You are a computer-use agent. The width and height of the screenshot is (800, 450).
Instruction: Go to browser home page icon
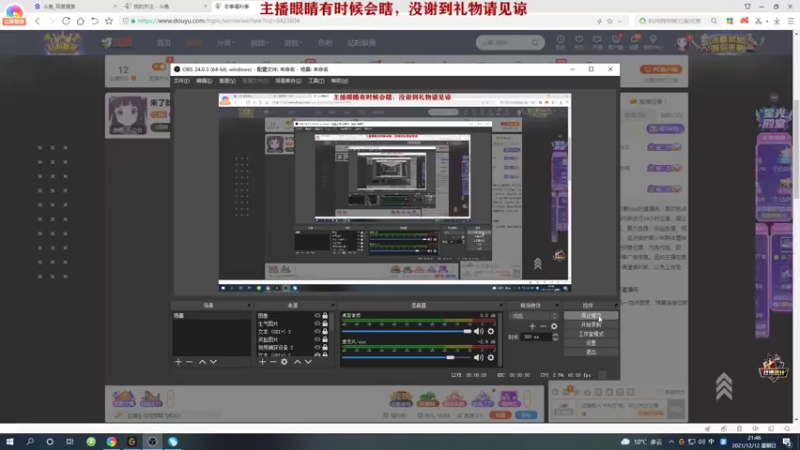[x=80, y=21]
